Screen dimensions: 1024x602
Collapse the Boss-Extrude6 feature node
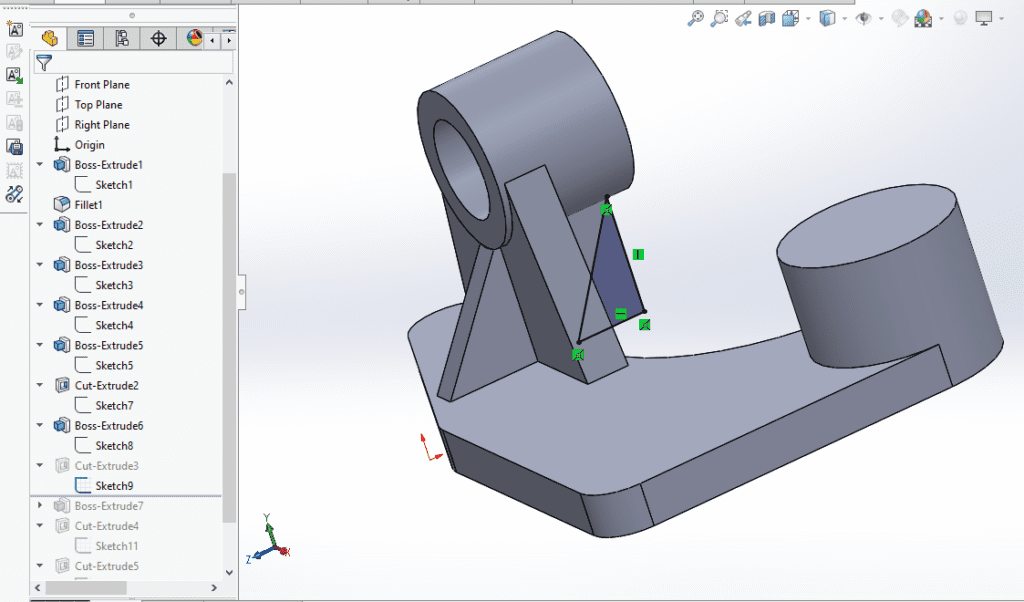[40, 425]
